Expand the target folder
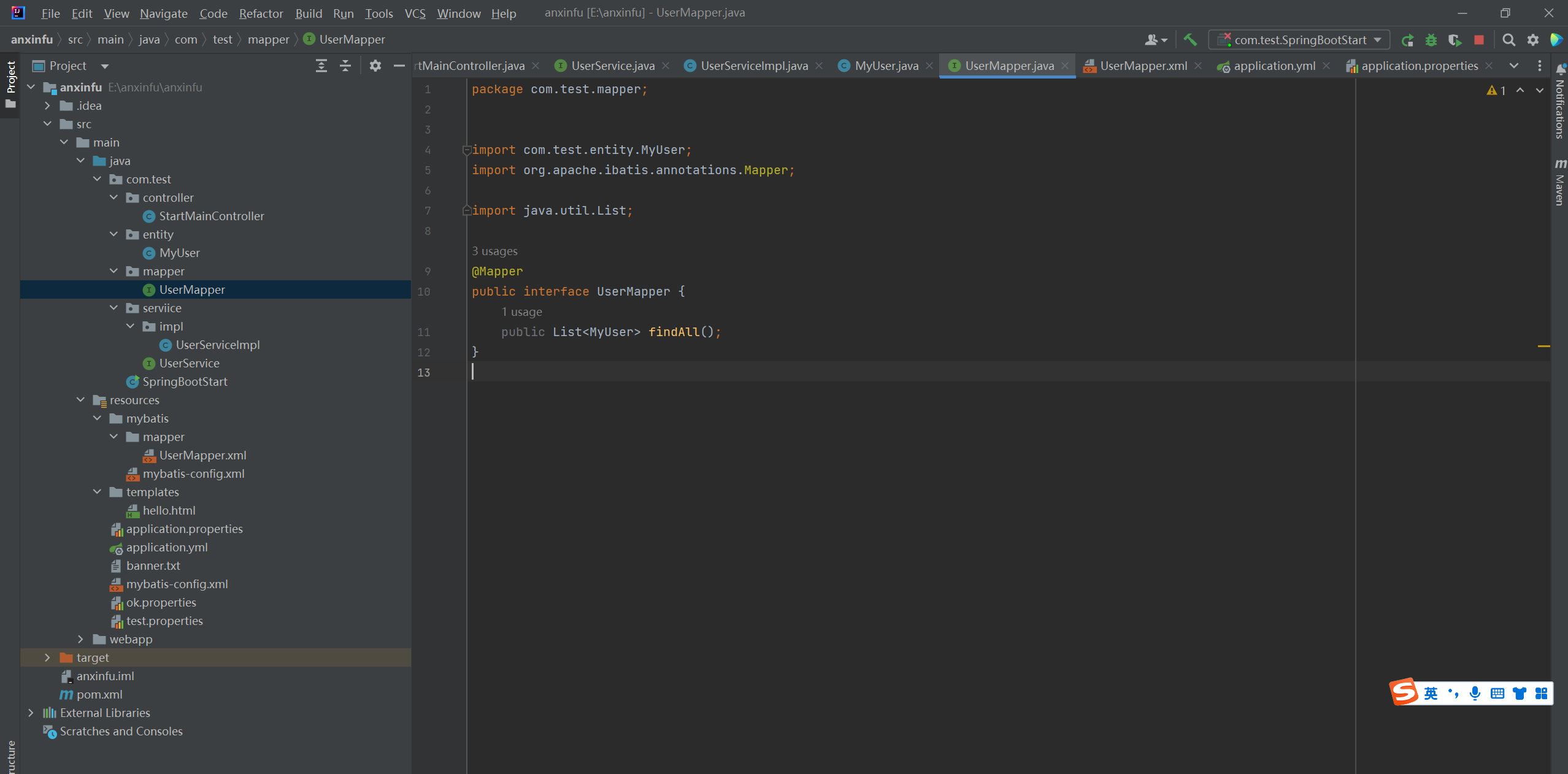Viewport: 1568px width, 774px height. [47, 657]
